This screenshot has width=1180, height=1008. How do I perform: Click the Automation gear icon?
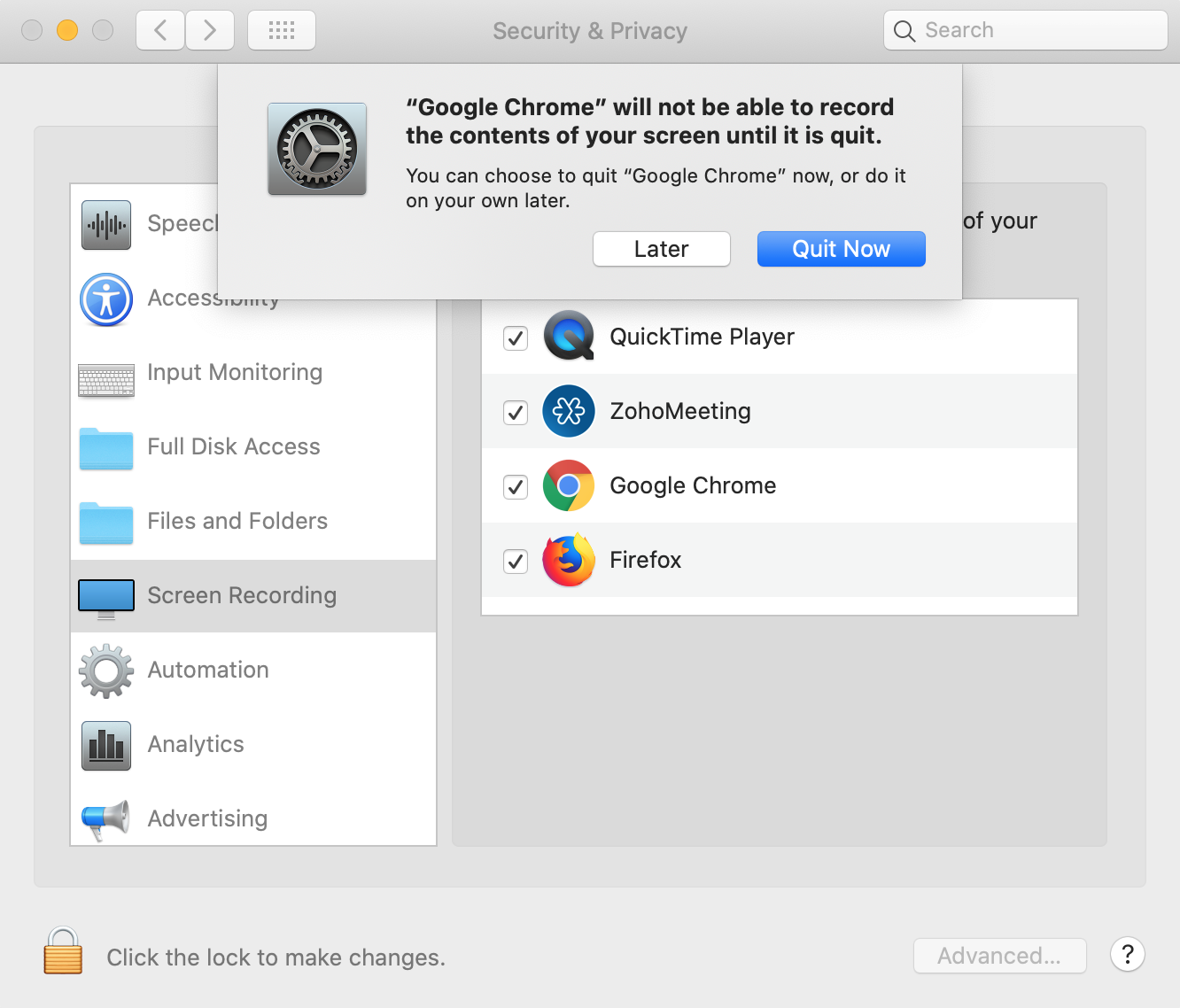pyautogui.click(x=106, y=671)
